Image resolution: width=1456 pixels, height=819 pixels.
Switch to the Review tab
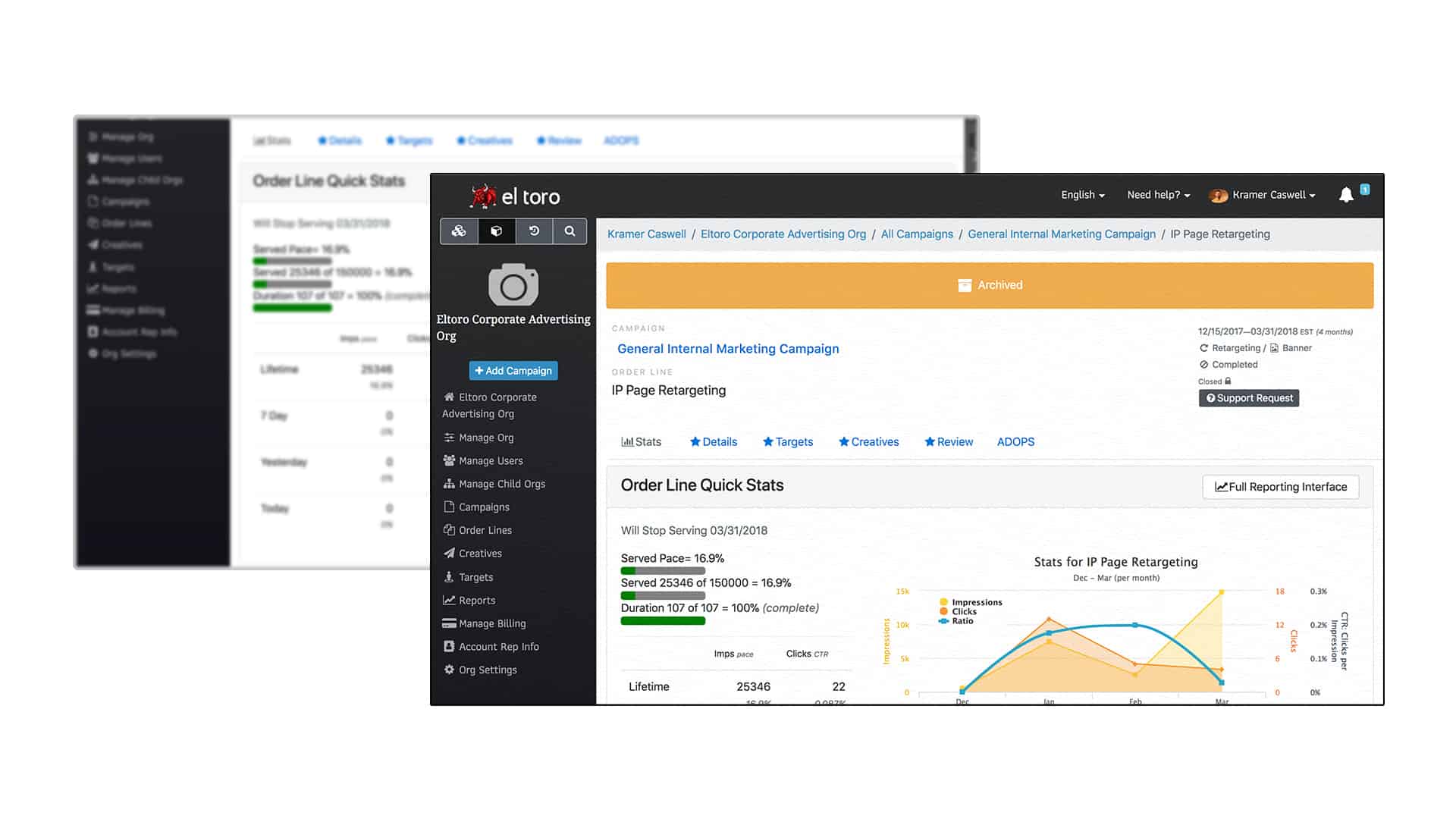pyautogui.click(x=949, y=442)
